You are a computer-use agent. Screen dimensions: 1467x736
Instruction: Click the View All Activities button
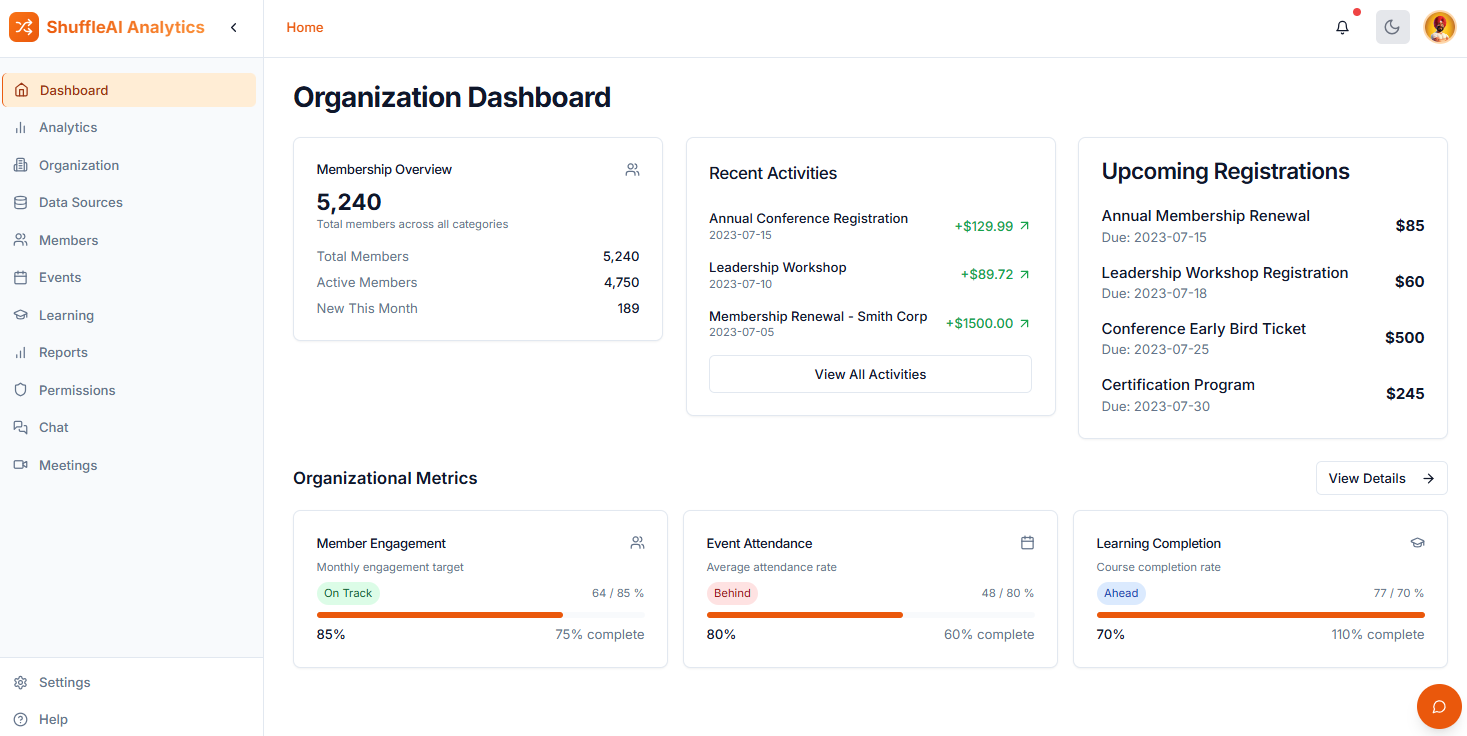tap(869, 373)
